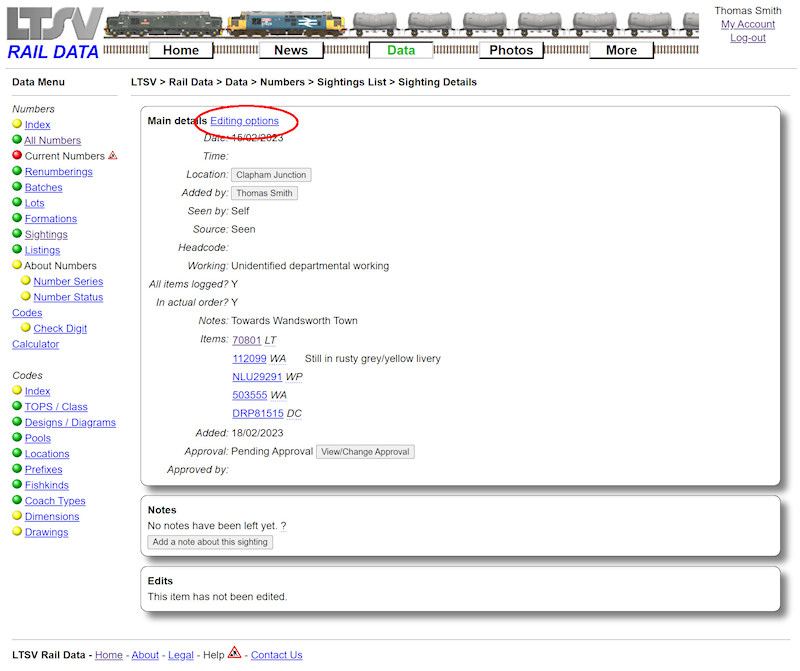
Task: Click the green status dot beside Formations
Action: (17, 218)
